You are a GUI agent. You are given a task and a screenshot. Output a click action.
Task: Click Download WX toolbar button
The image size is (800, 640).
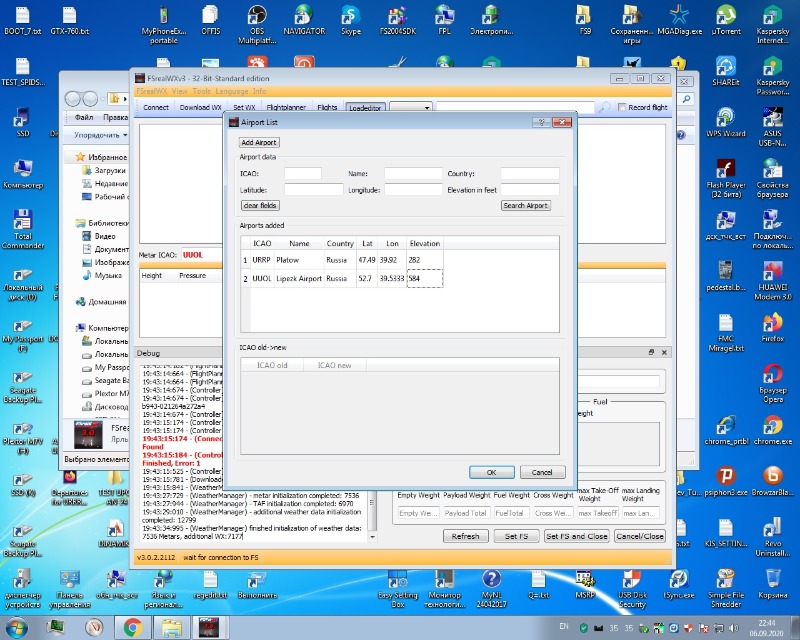click(x=201, y=107)
